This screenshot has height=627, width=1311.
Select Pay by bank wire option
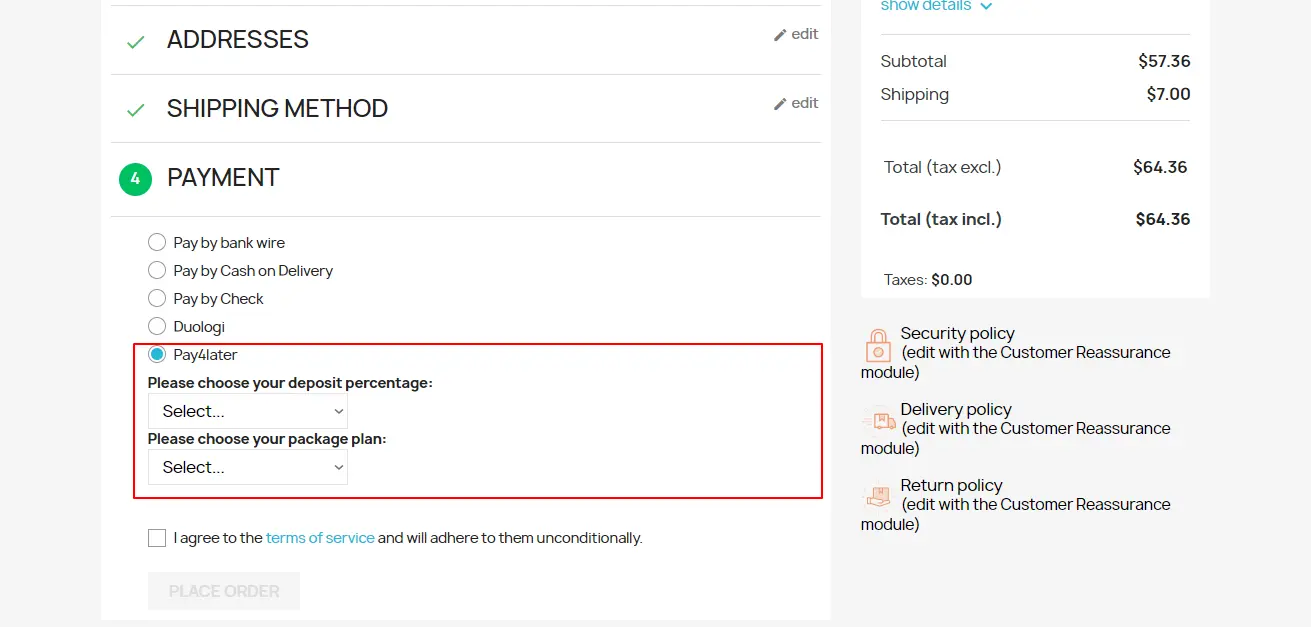click(157, 242)
